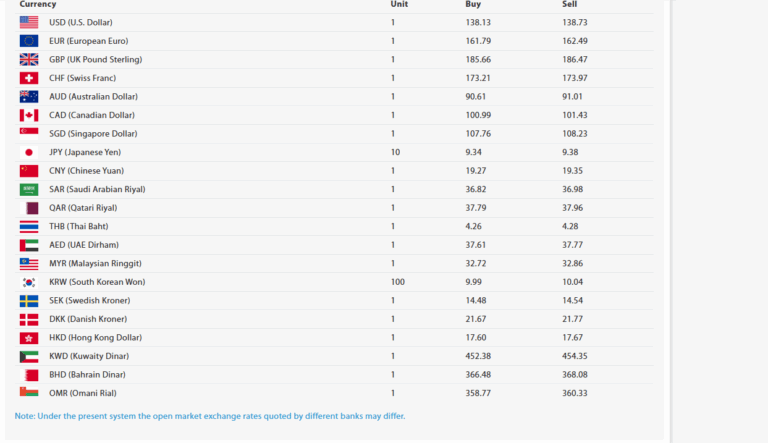Click the European Union flag icon
The height and width of the screenshot is (443, 768).
[29, 41]
